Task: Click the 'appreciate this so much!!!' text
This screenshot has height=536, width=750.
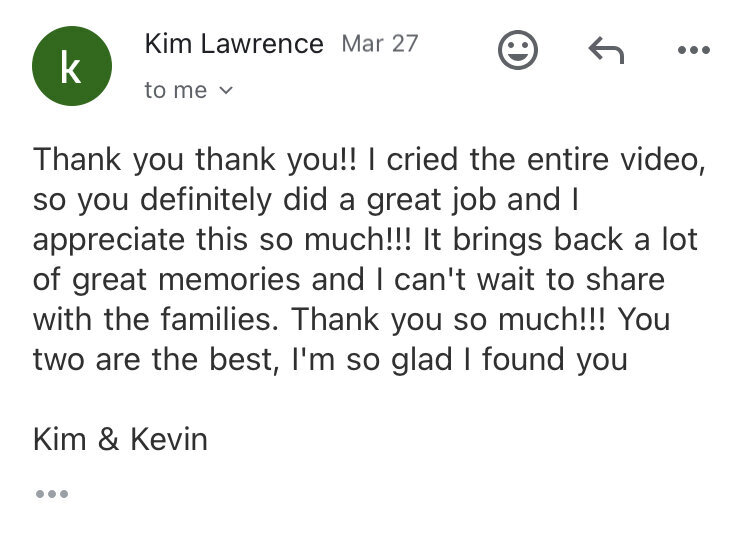Action: click(x=222, y=240)
